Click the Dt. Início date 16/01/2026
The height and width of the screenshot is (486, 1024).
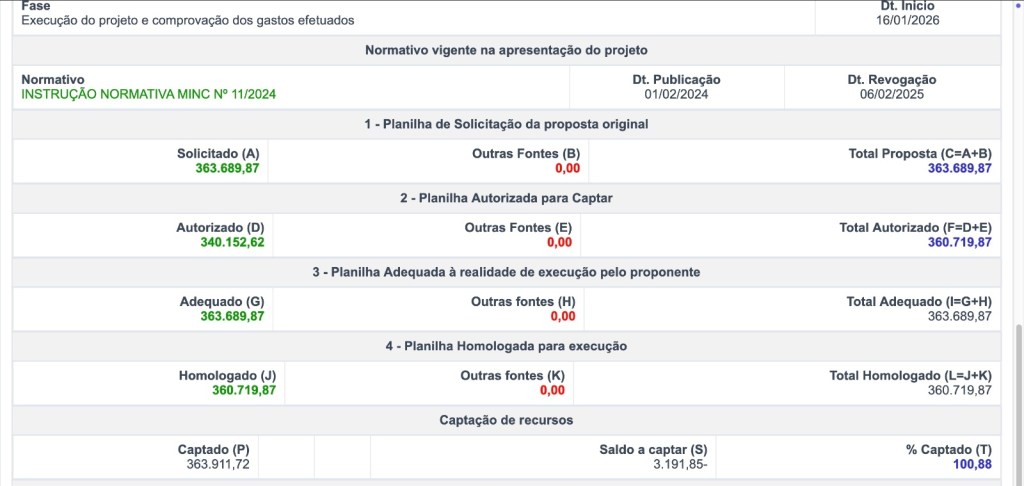[x=907, y=20]
